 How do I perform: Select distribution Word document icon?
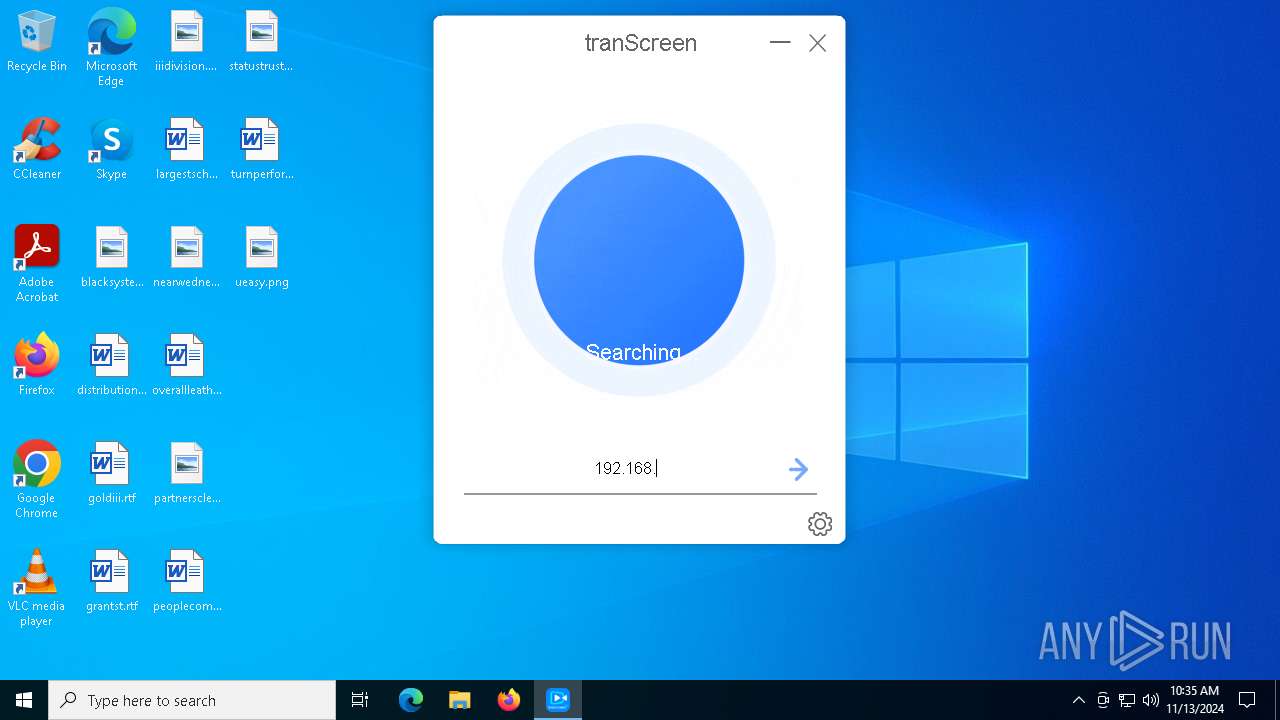pyautogui.click(x=111, y=365)
